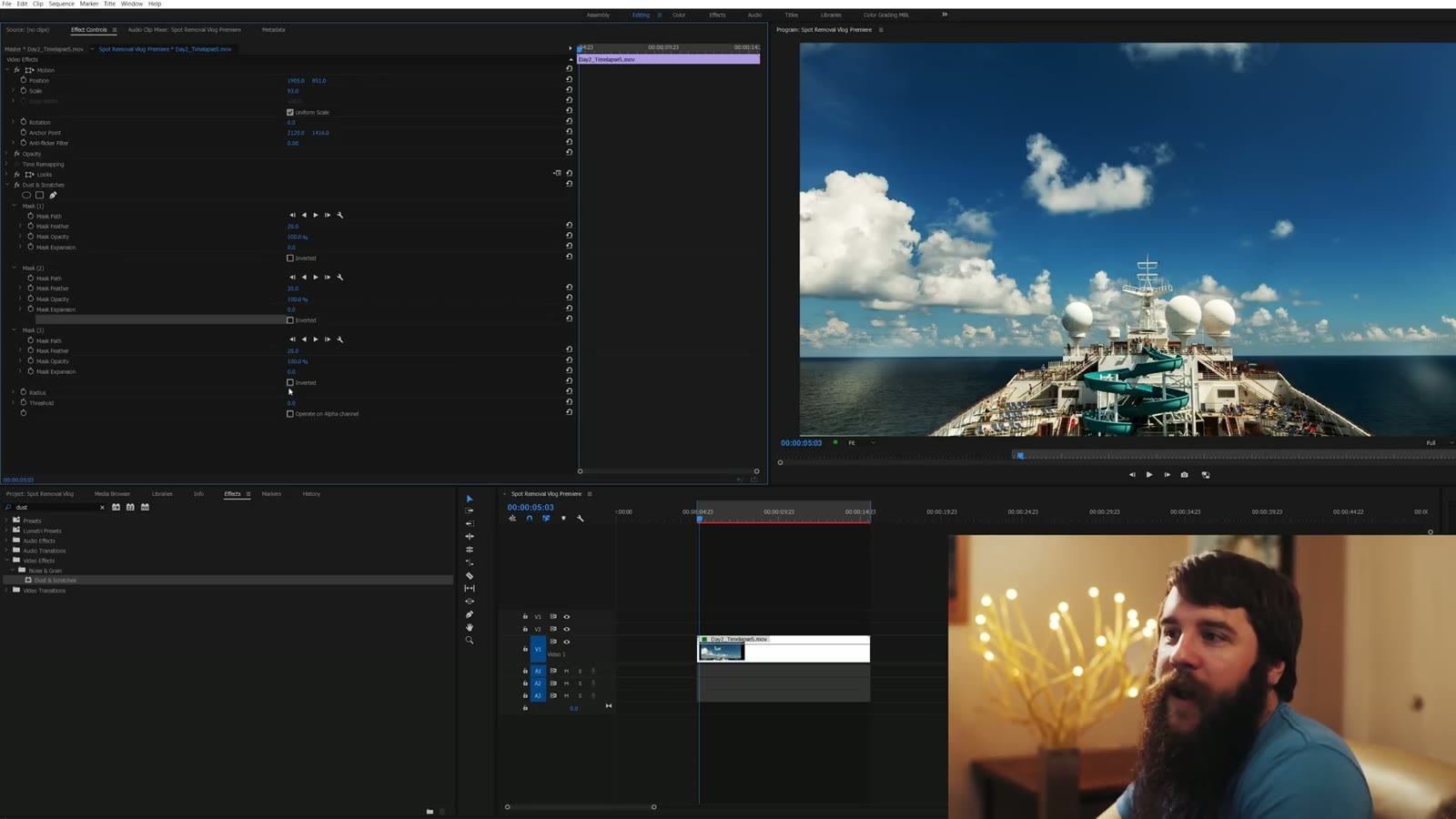Hide track V3 with its eye icon
This screenshot has width=1456, height=819.
click(566, 616)
